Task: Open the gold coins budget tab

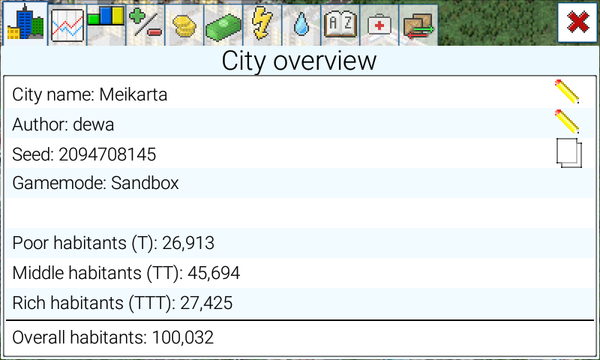Action: [184, 25]
